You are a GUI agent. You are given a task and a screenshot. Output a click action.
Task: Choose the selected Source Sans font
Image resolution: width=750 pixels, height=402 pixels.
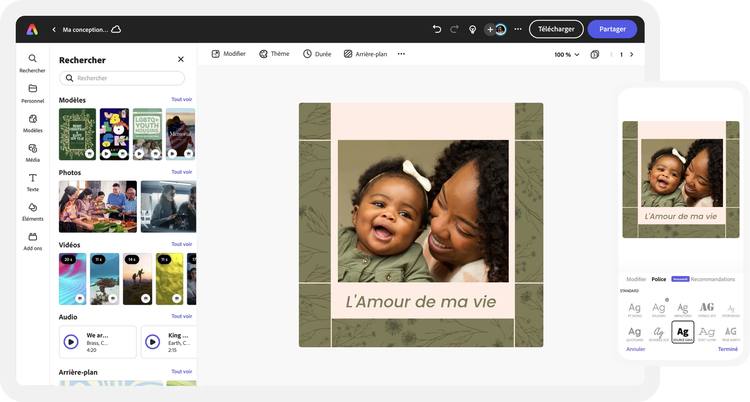(x=683, y=332)
